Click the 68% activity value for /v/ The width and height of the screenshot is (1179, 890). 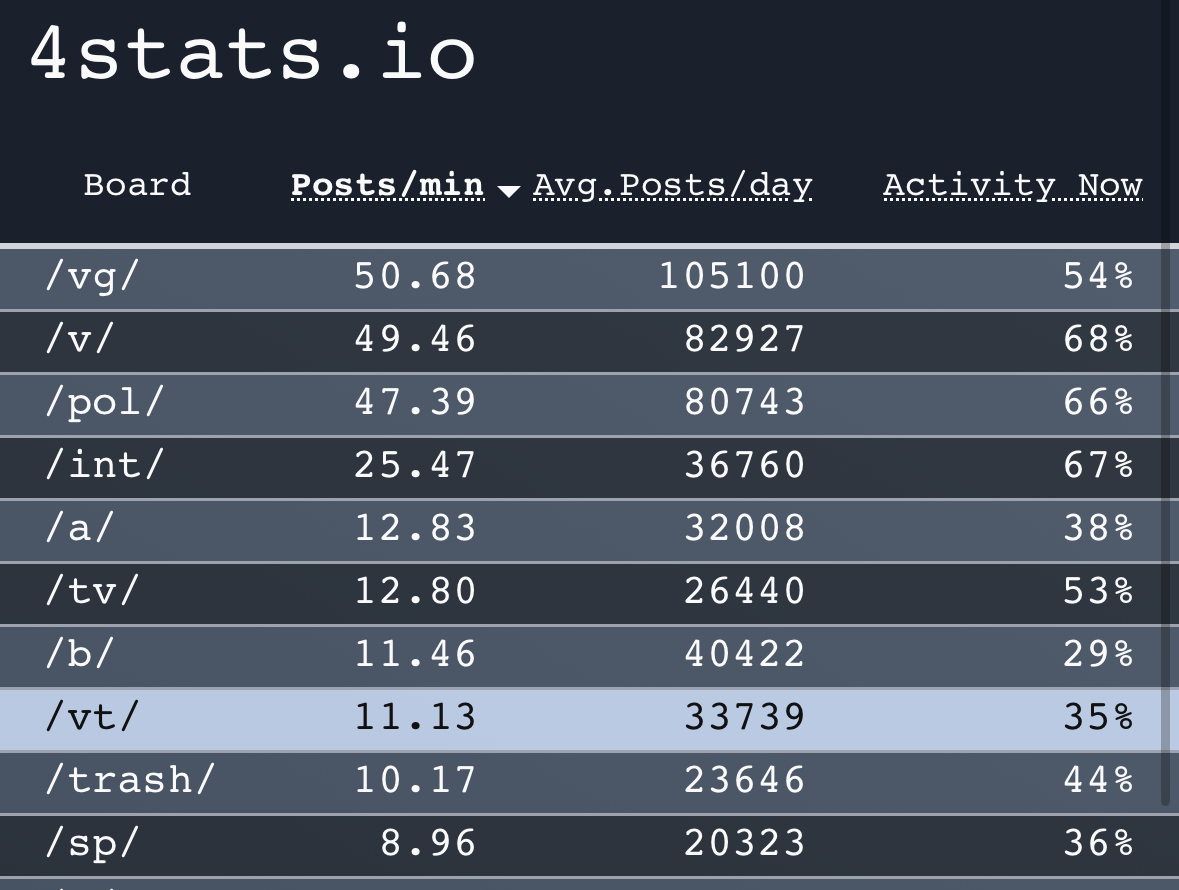[x=1099, y=340]
